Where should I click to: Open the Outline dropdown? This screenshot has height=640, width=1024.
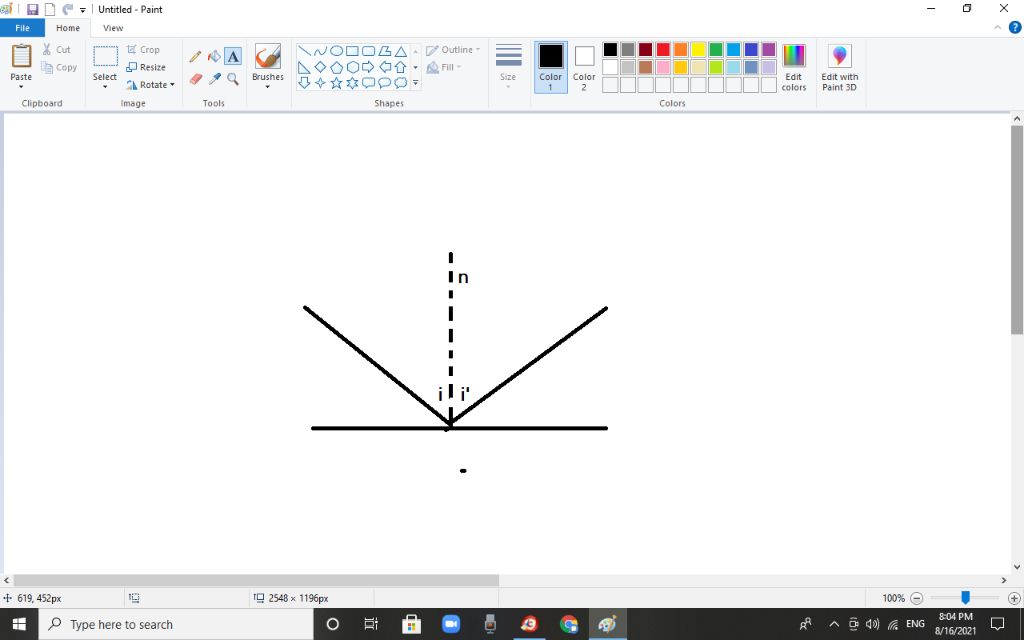453,50
